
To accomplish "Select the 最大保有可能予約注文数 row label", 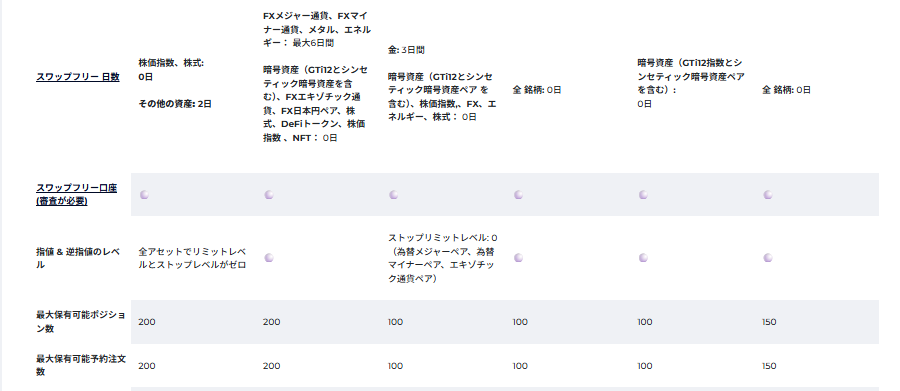I will coord(80,366).
